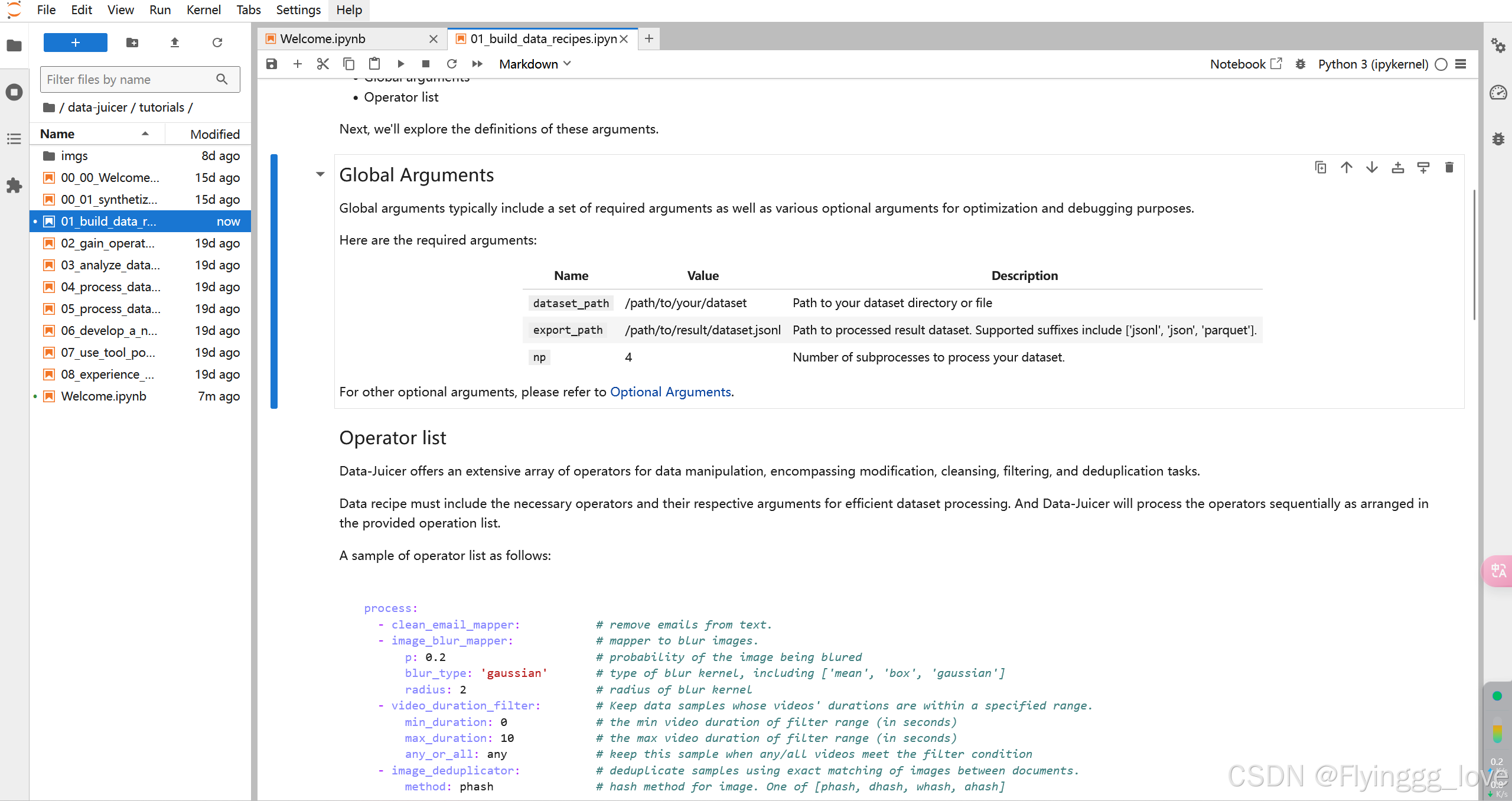Open the Markdown cell type dropdown
Image resolution: width=1512 pixels, height=801 pixels.
pos(535,64)
